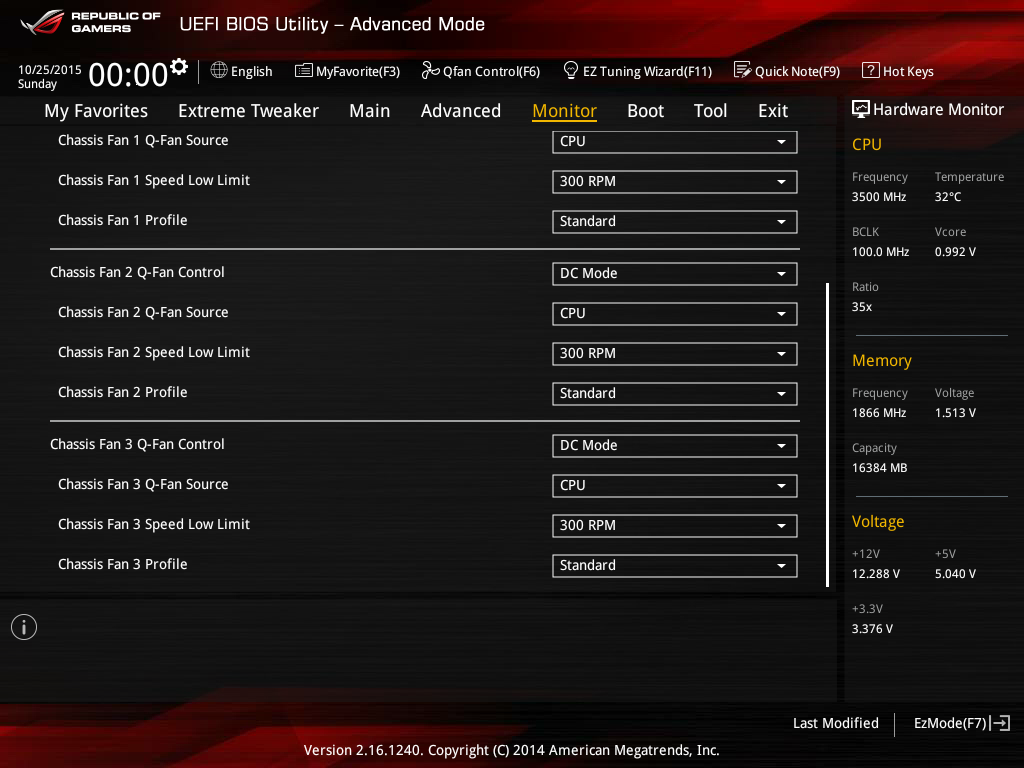Select the Chassis Fan 1 Speed Low Limit label

point(153,180)
